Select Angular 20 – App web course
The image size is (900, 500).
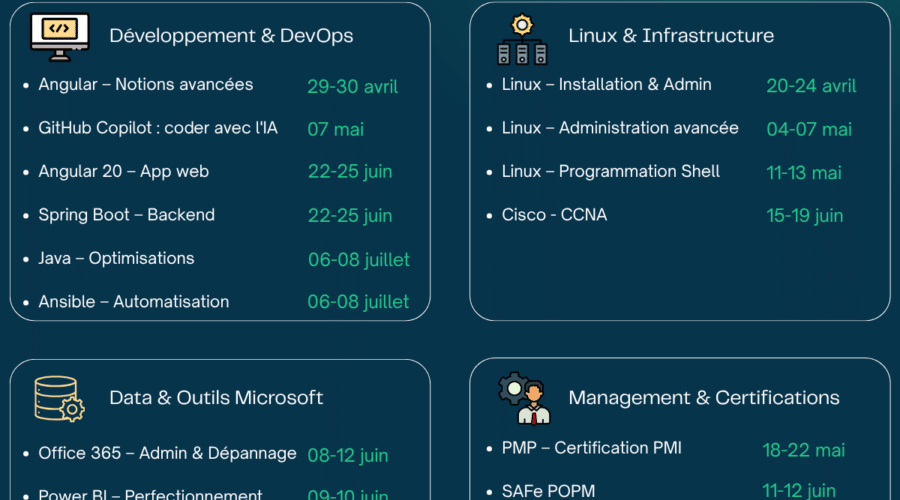coord(124,171)
